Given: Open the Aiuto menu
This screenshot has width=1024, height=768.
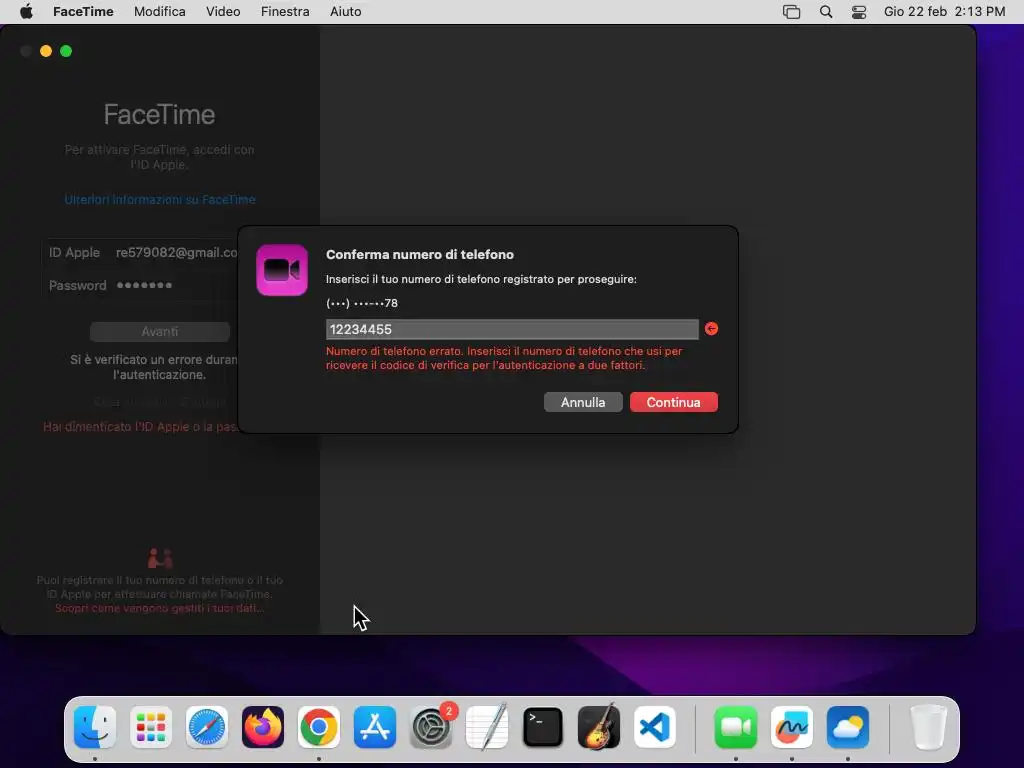Looking at the screenshot, I should pyautogui.click(x=345, y=12).
